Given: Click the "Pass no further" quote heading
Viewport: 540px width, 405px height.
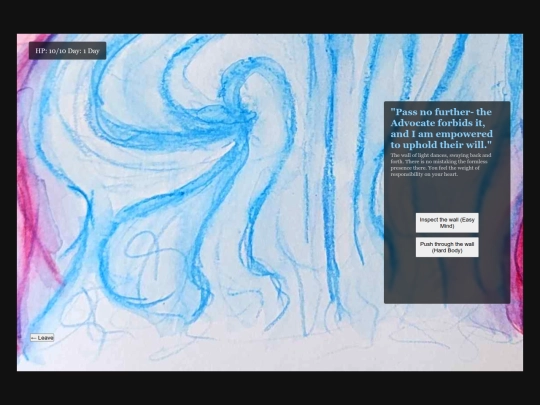Looking at the screenshot, I should coord(442,128).
